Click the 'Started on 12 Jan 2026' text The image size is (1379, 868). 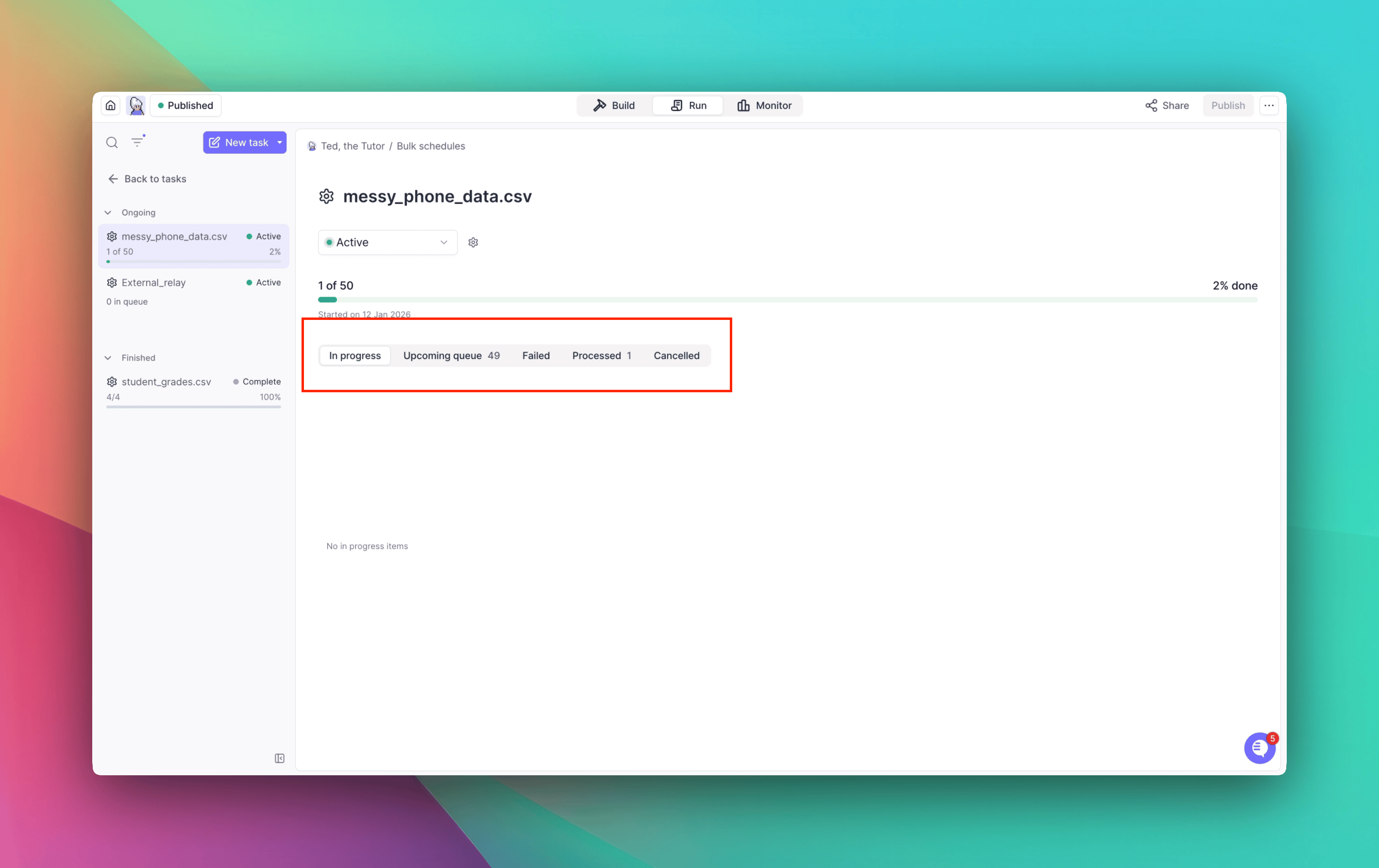(x=364, y=315)
